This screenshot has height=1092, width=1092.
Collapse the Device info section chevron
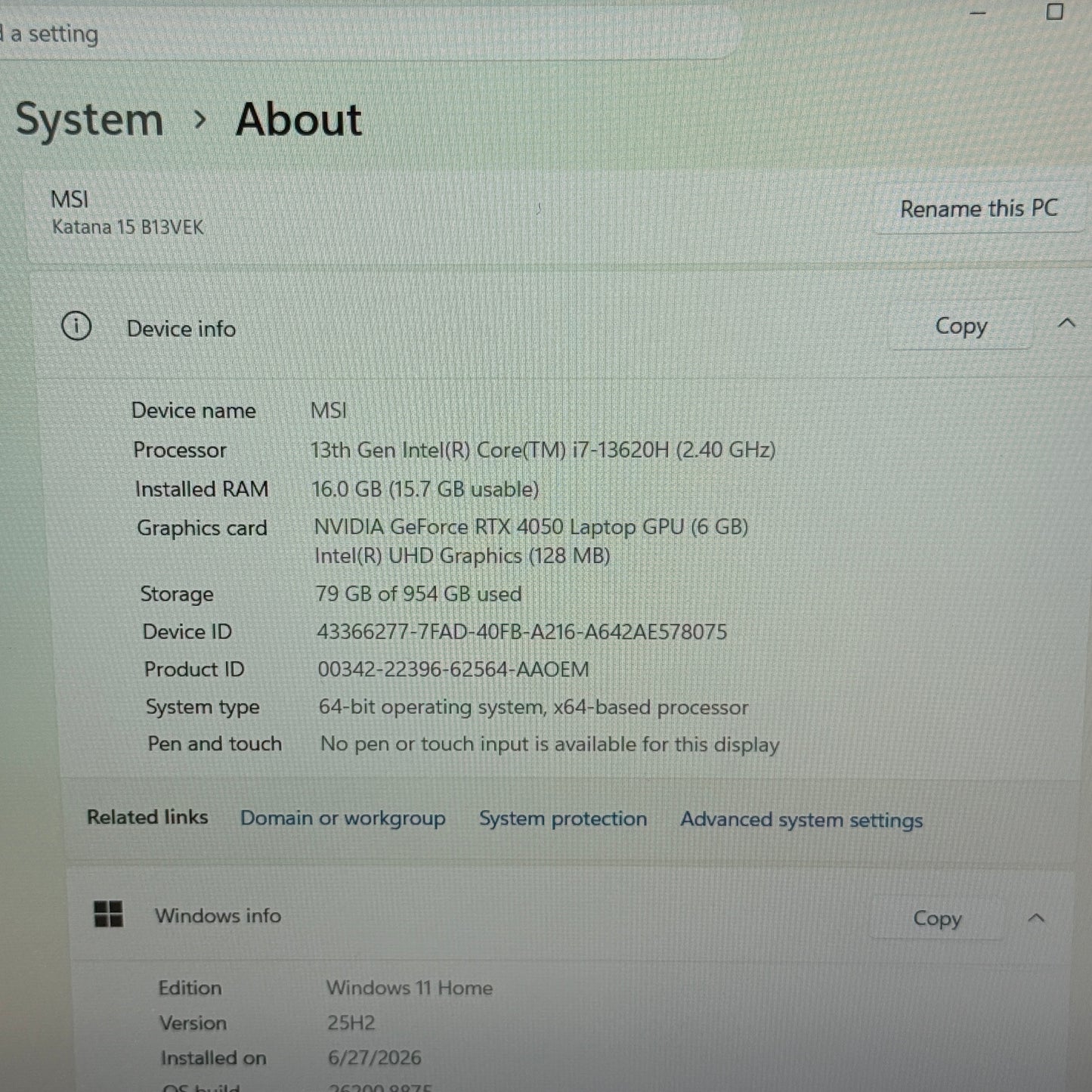[x=1066, y=323]
